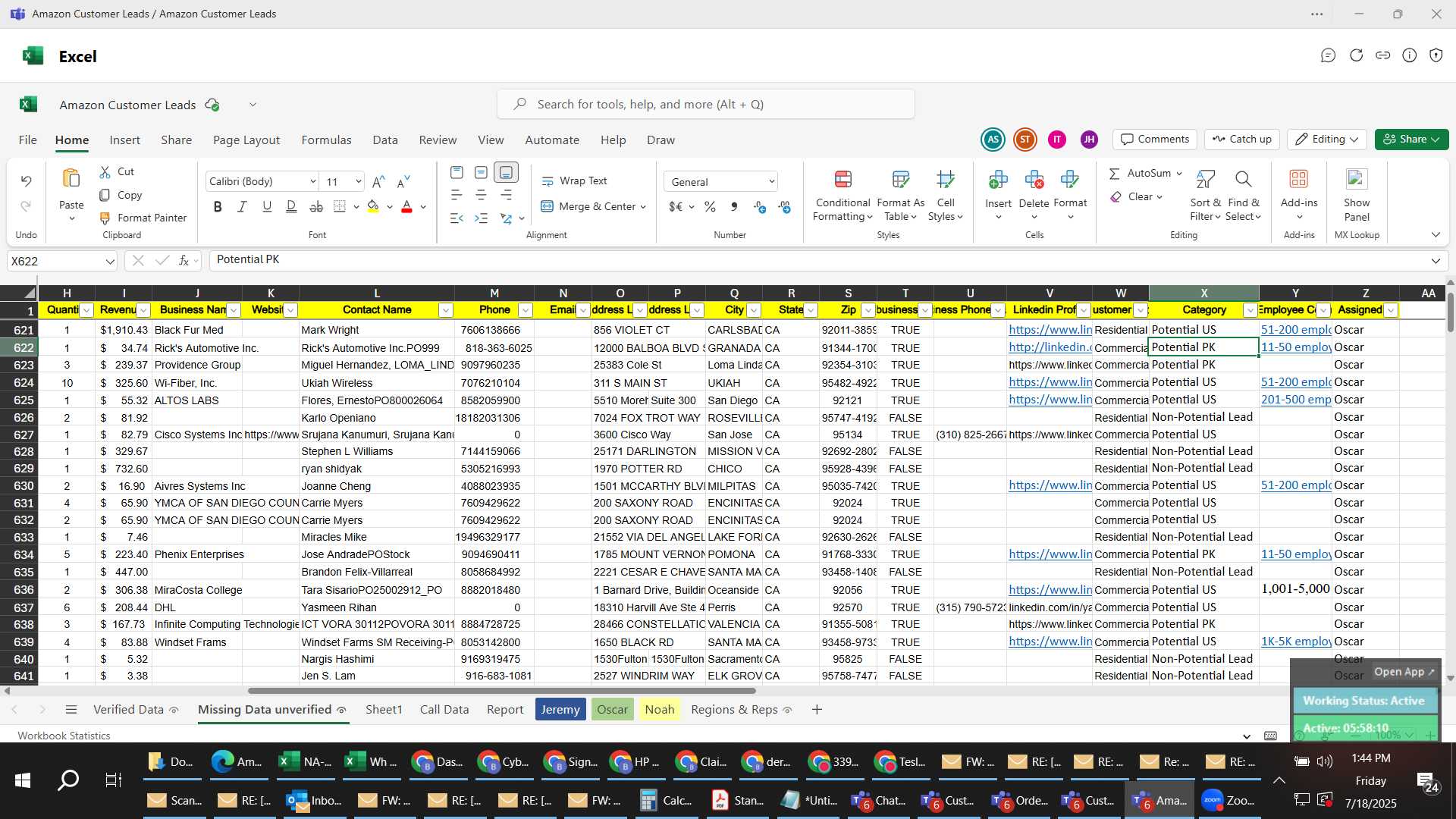This screenshot has height=819, width=1456.
Task: Click the Catch up button
Action: (x=1242, y=140)
